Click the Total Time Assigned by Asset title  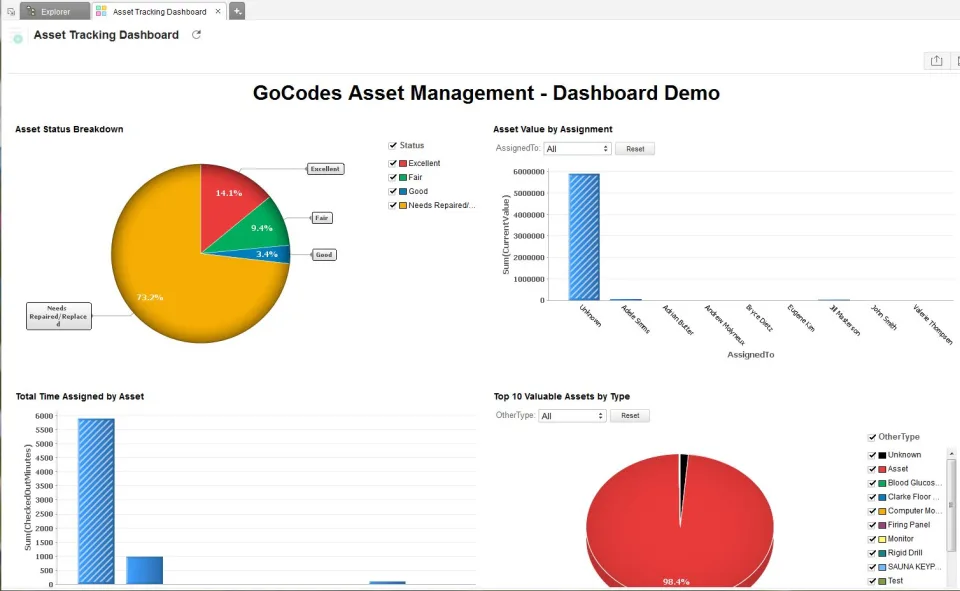(x=80, y=396)
